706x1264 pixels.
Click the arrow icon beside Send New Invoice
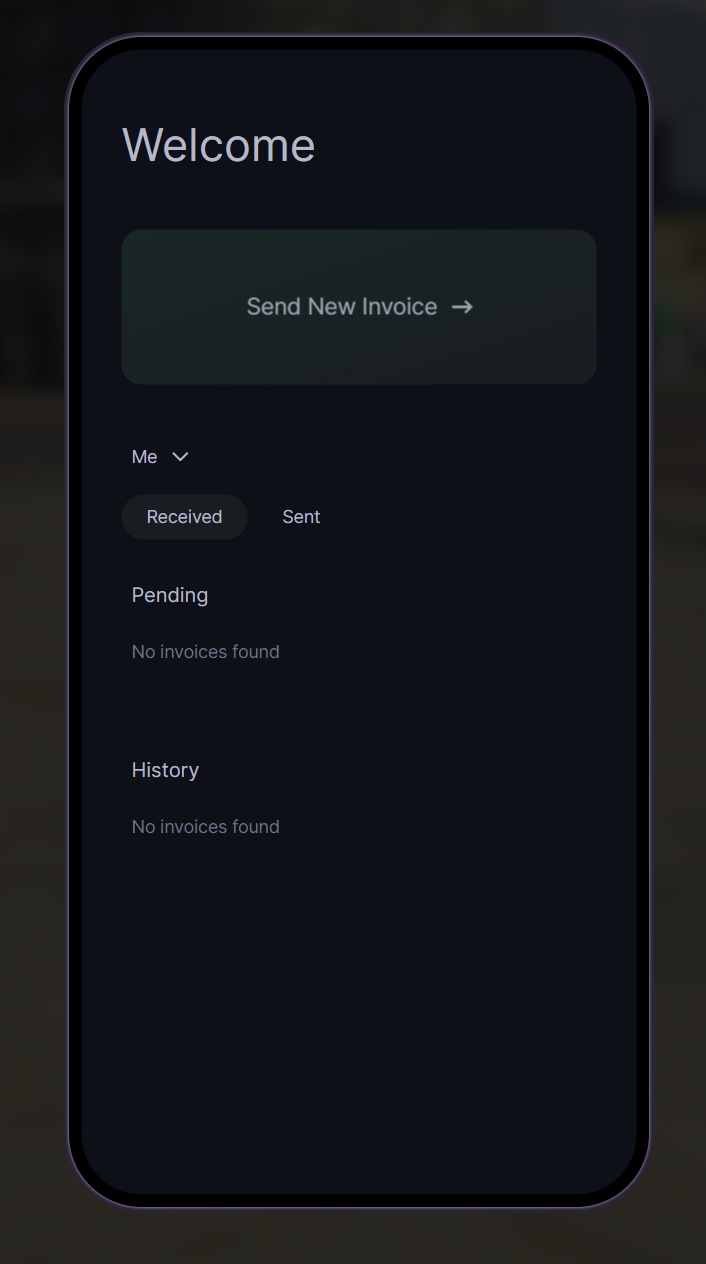462,307
